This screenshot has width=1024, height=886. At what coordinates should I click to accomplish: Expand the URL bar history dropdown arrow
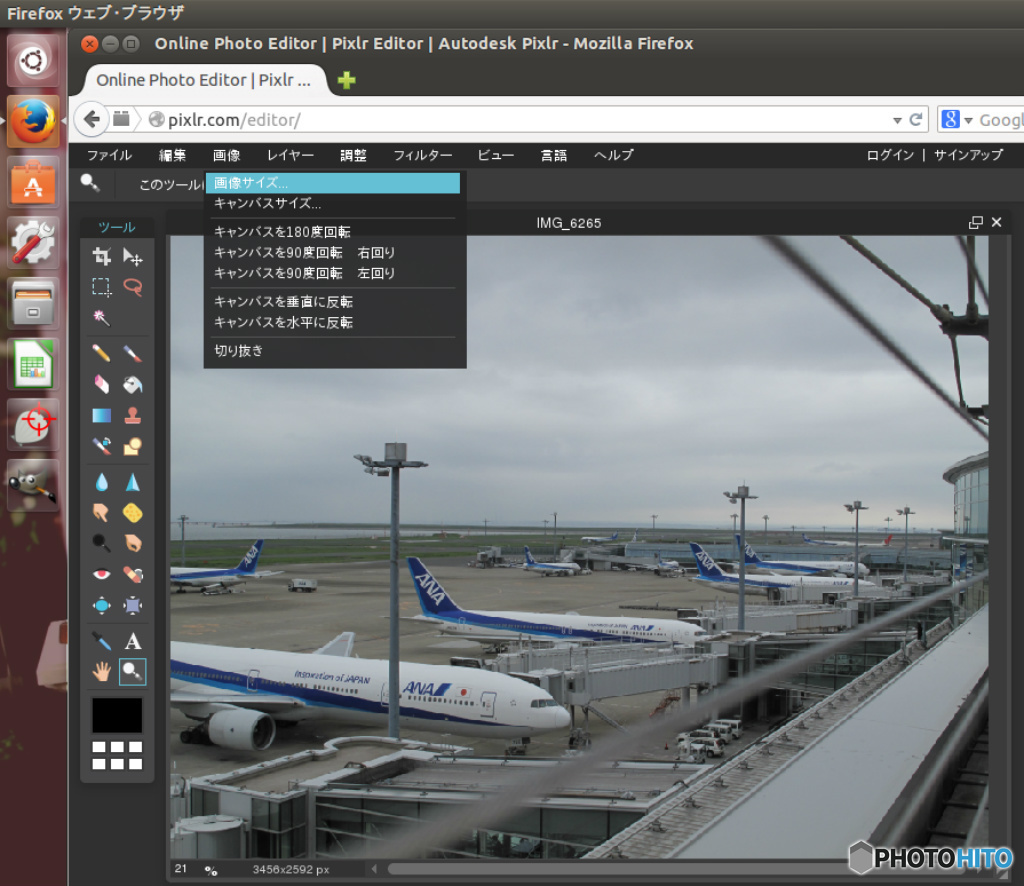coord(897,120)
